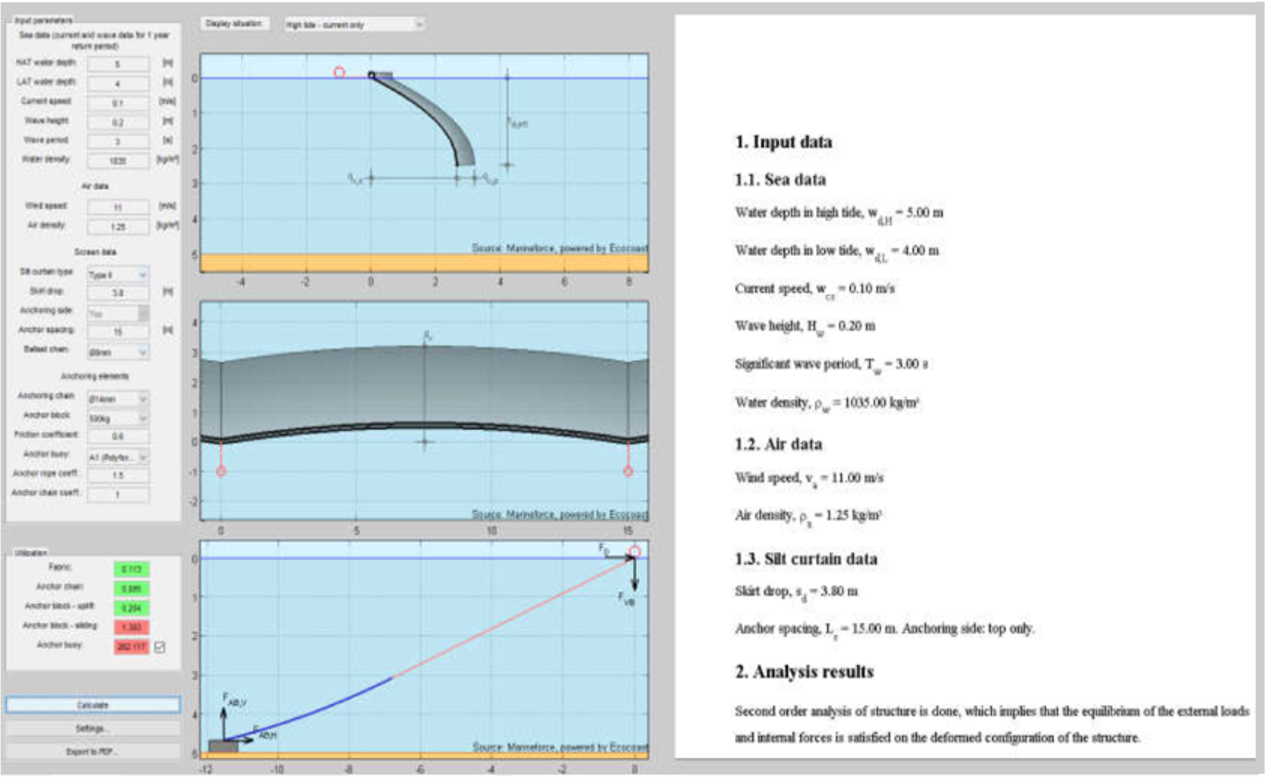Image resolution: width=1278 pixels, height=783 pixels.
Task: Click the red anchor circle in top plot
Action: (x=339, y=73)
